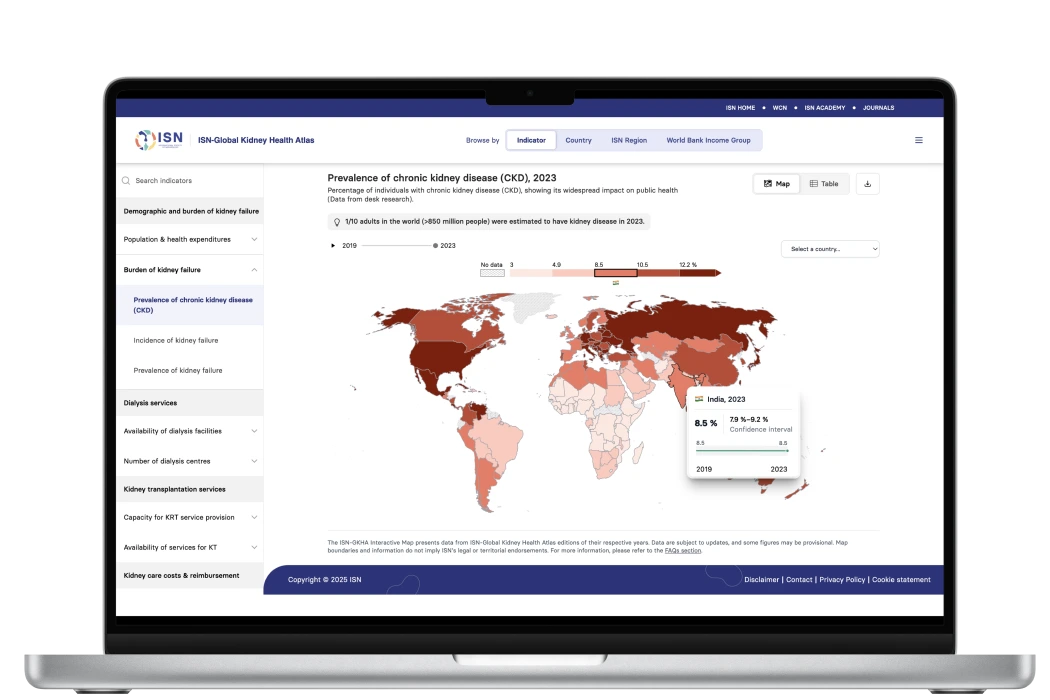Collapse the Burden of kidney failure section
The width and height of the screenshot is (1050, 700).
coord(254,270)
